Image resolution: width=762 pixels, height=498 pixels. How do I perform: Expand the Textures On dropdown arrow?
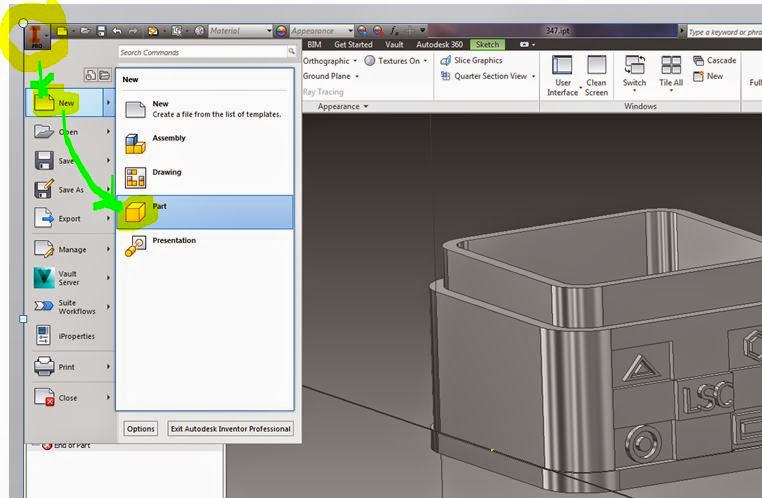pos(425,61)
